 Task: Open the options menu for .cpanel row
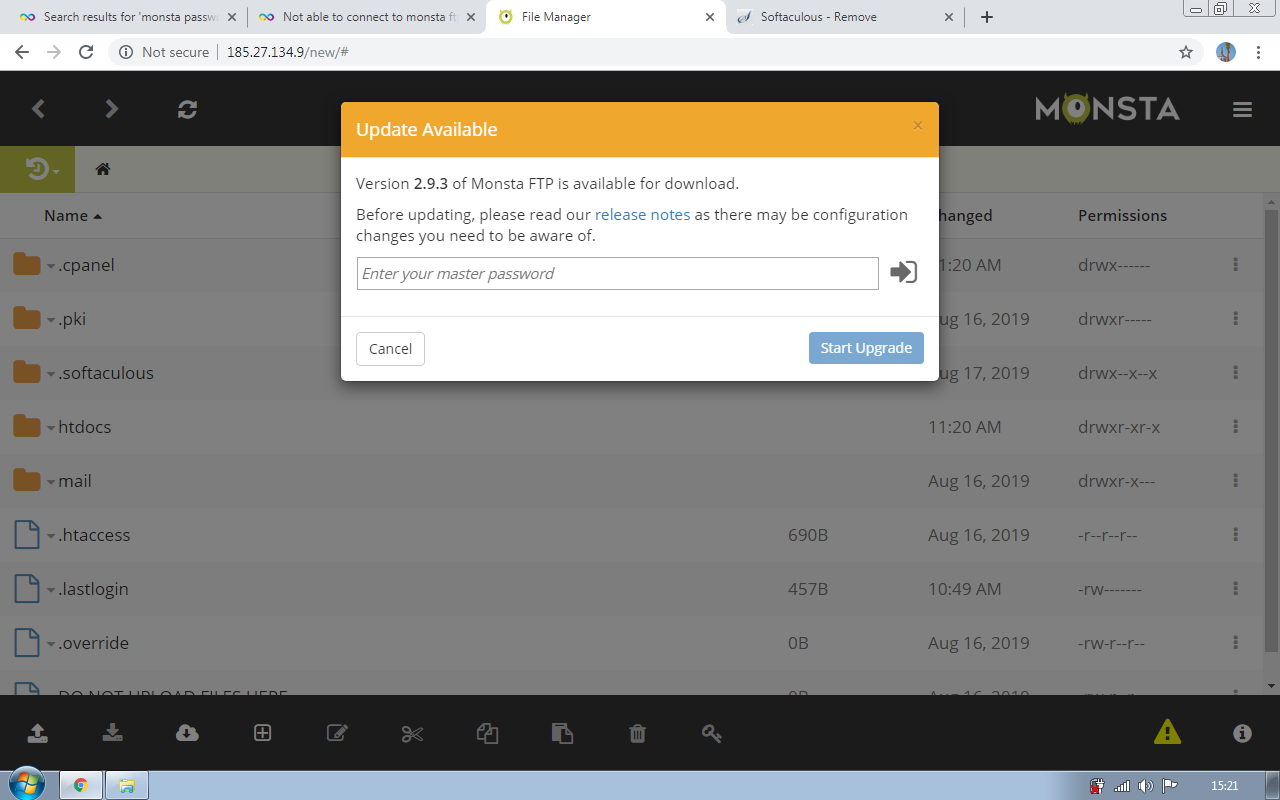click(1236, 265)
